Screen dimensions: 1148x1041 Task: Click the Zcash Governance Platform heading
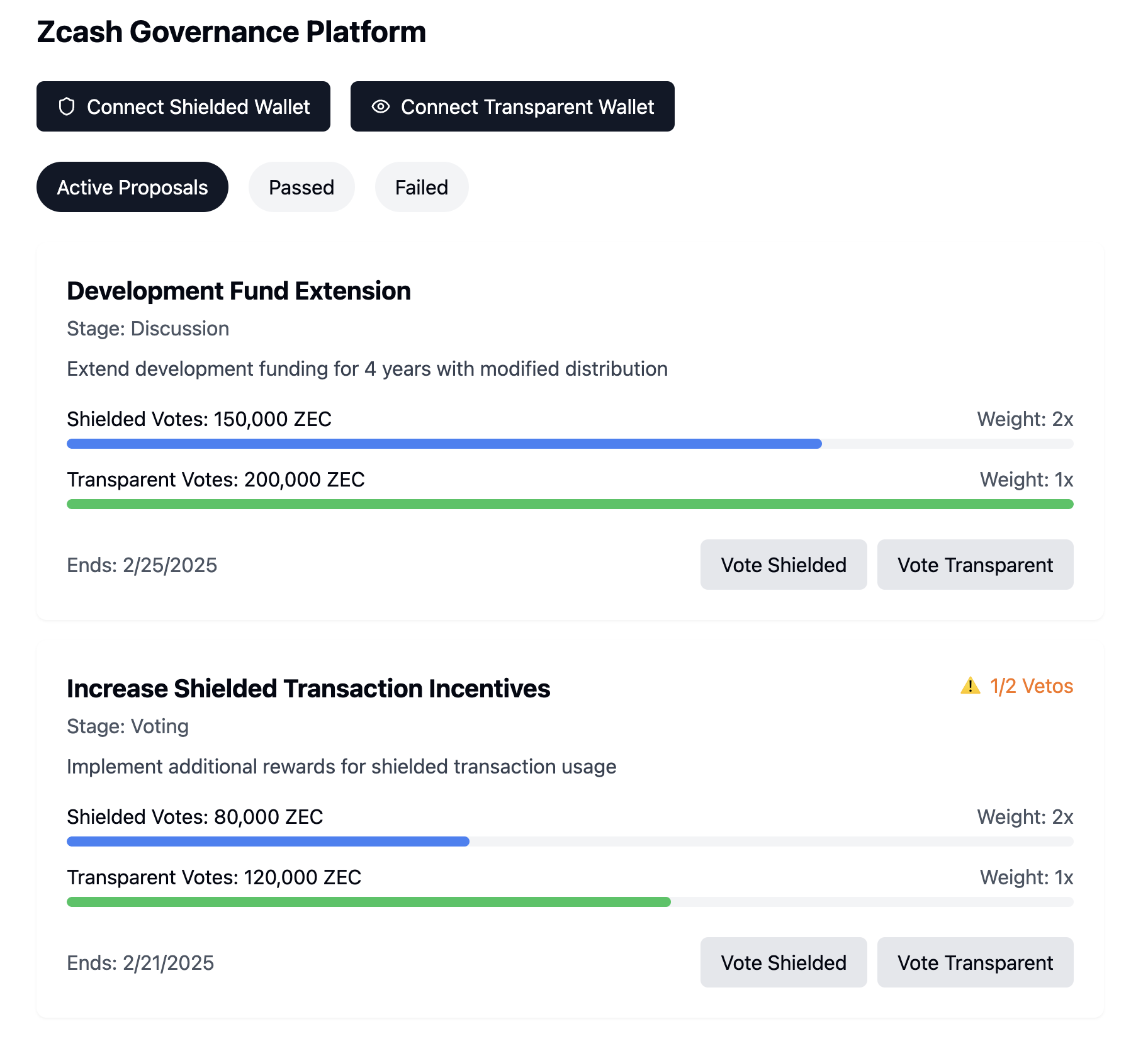(x=231, y=32)
